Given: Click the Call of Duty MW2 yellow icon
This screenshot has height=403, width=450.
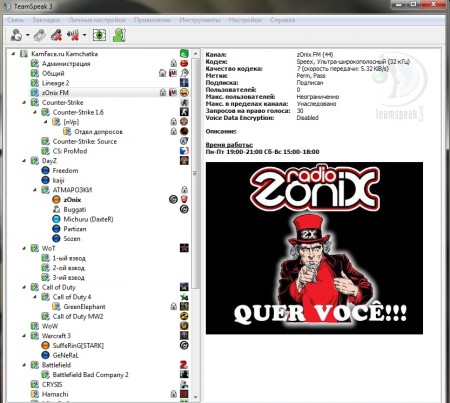Looking at the screenshot, I should click(x=184, y=316).
